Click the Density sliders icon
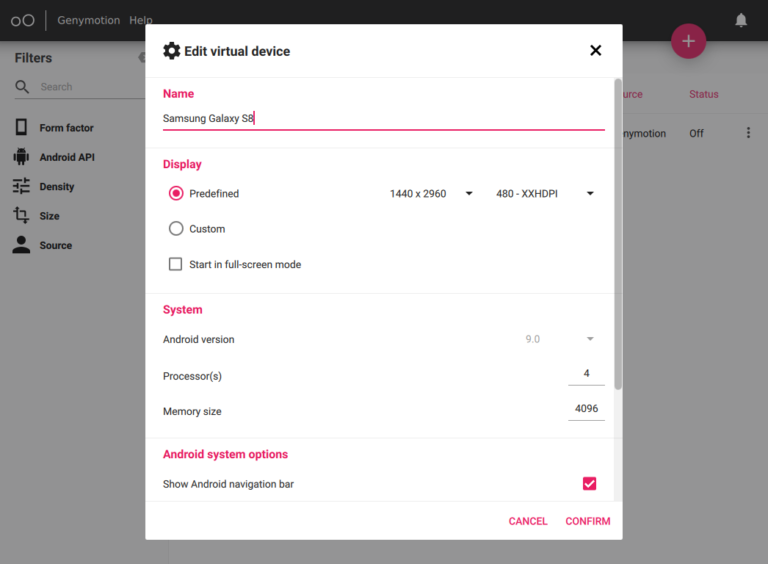Screen dimensions: 768x564 tap(21, 186)
